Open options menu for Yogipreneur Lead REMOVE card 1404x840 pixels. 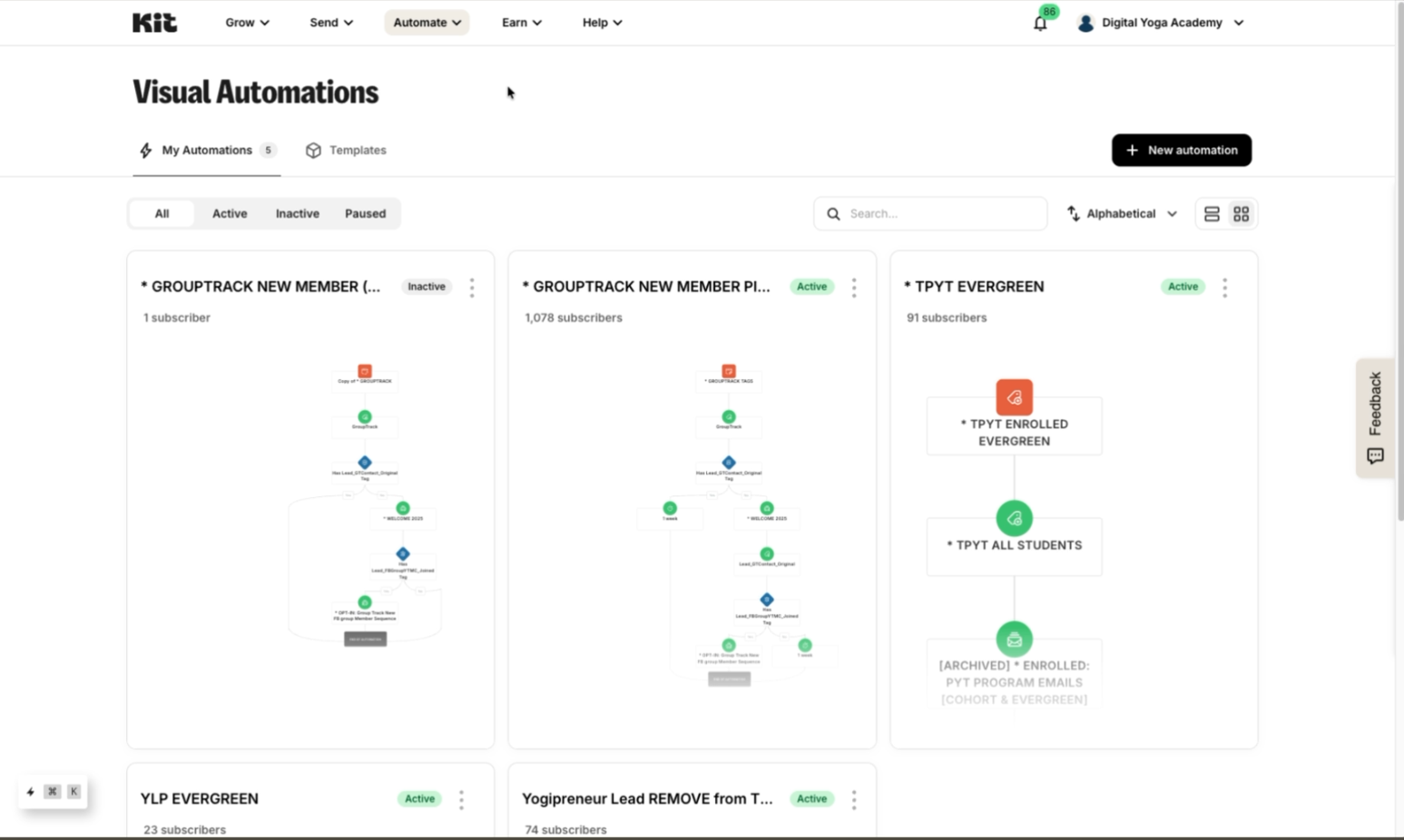(x=854, y=799)
